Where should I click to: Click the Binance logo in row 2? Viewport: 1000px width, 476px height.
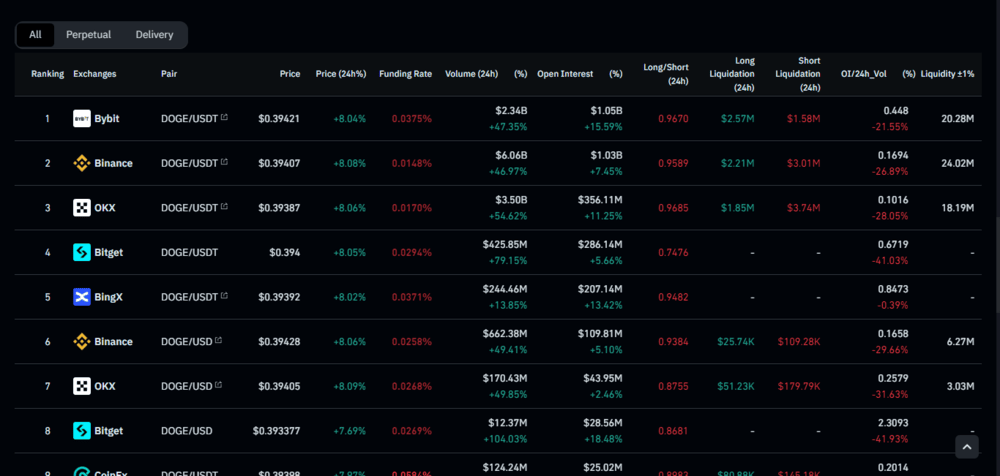[82, 163]
